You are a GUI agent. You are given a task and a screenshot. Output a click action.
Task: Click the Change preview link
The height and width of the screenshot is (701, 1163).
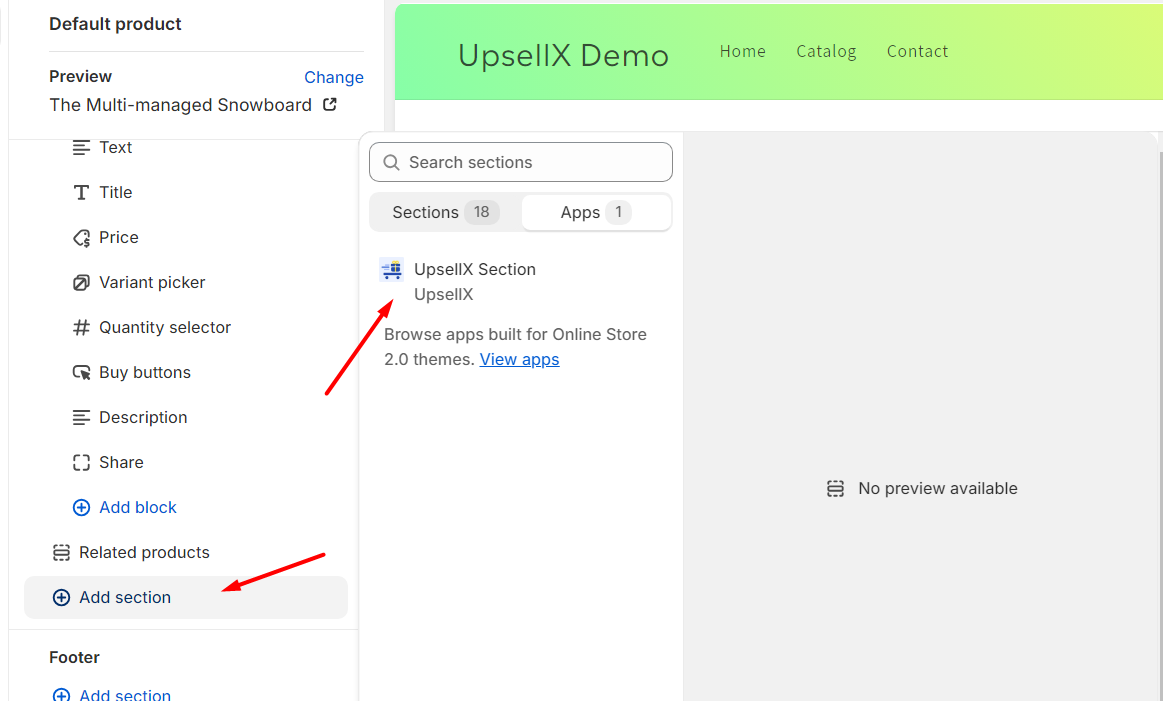334,77
